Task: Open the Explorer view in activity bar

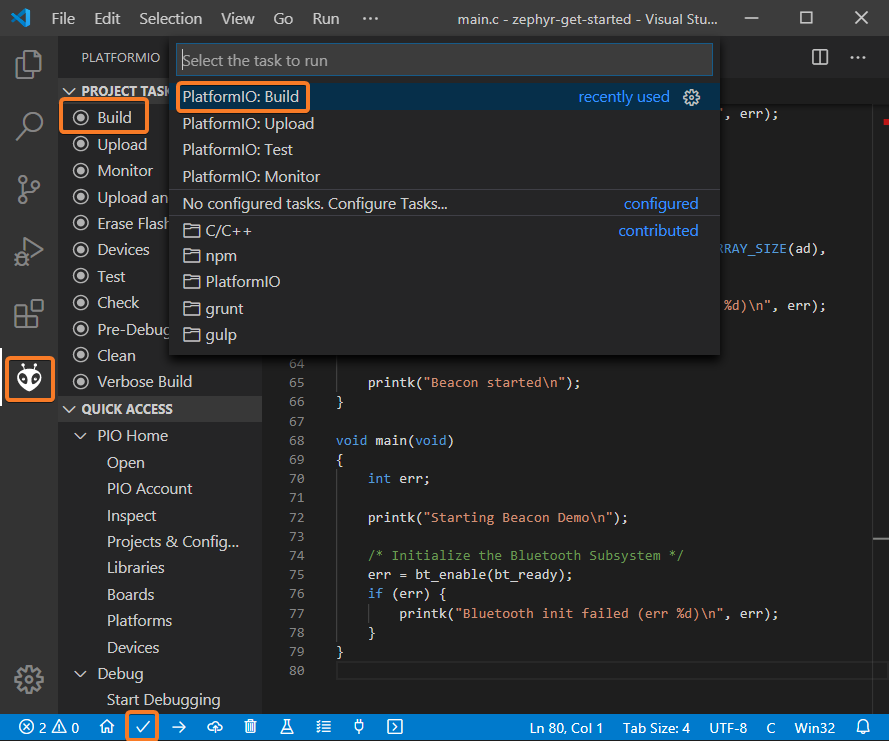Action: (x=28, y=64)
